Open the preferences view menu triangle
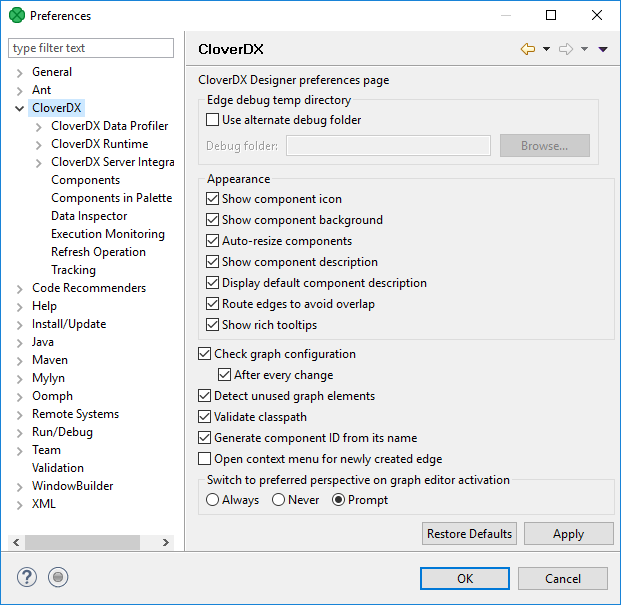 [x=603, y=49]
